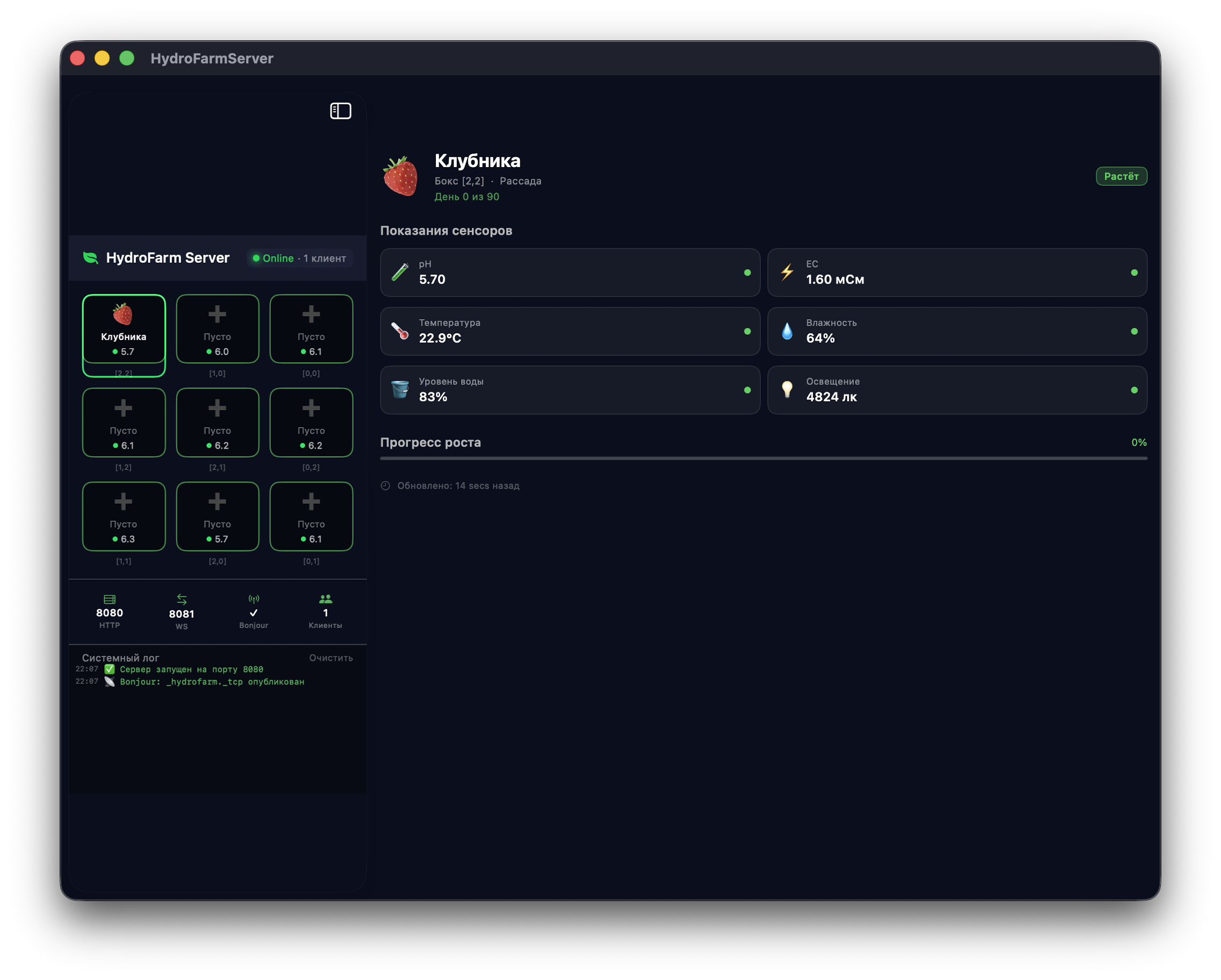The height and width of the screenshot is (980, 1221).
Task: Click the Системный лог heading
Action: 120,657
